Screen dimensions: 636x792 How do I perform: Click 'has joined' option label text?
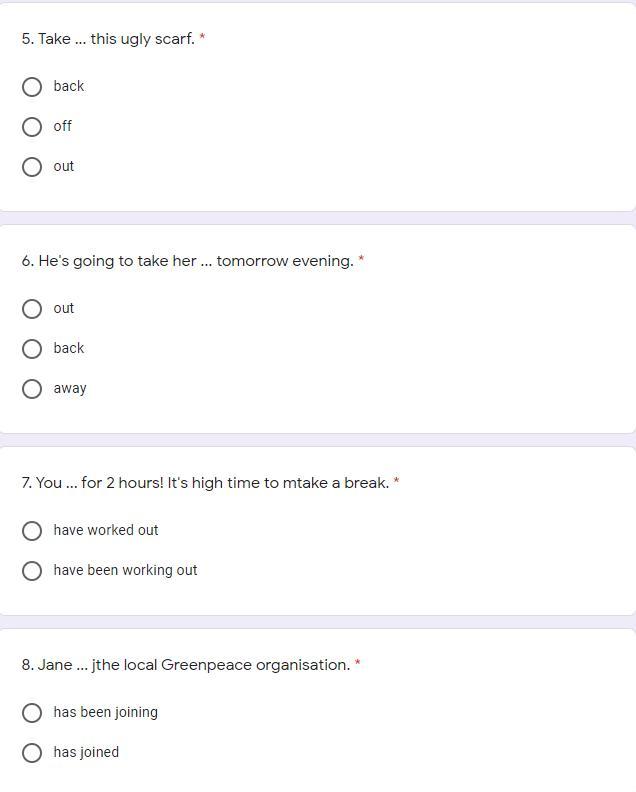pyautogui.click(x=86, y=752)
